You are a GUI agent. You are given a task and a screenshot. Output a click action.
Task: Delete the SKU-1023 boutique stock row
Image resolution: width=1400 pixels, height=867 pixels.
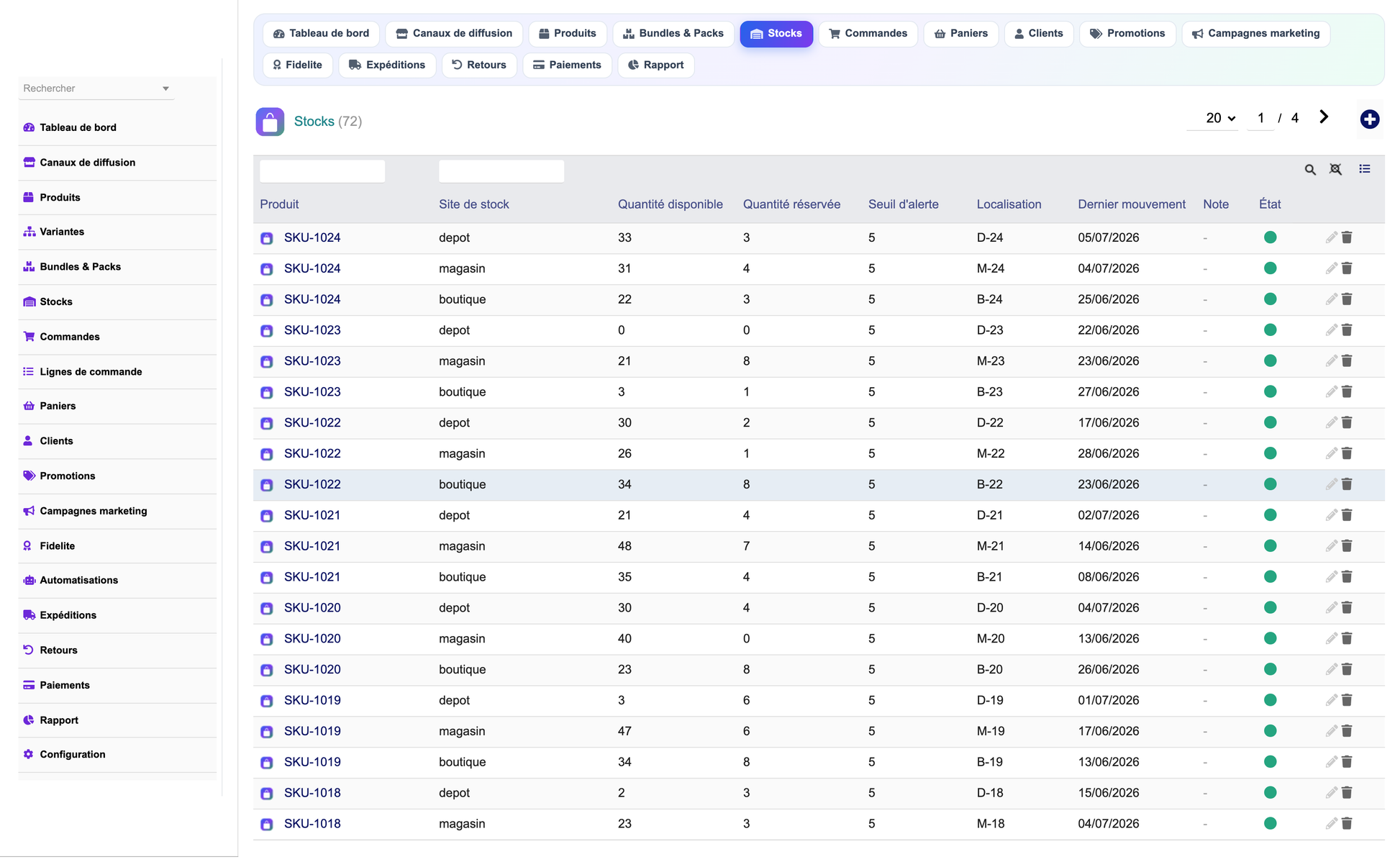[x=1347, y=392]
